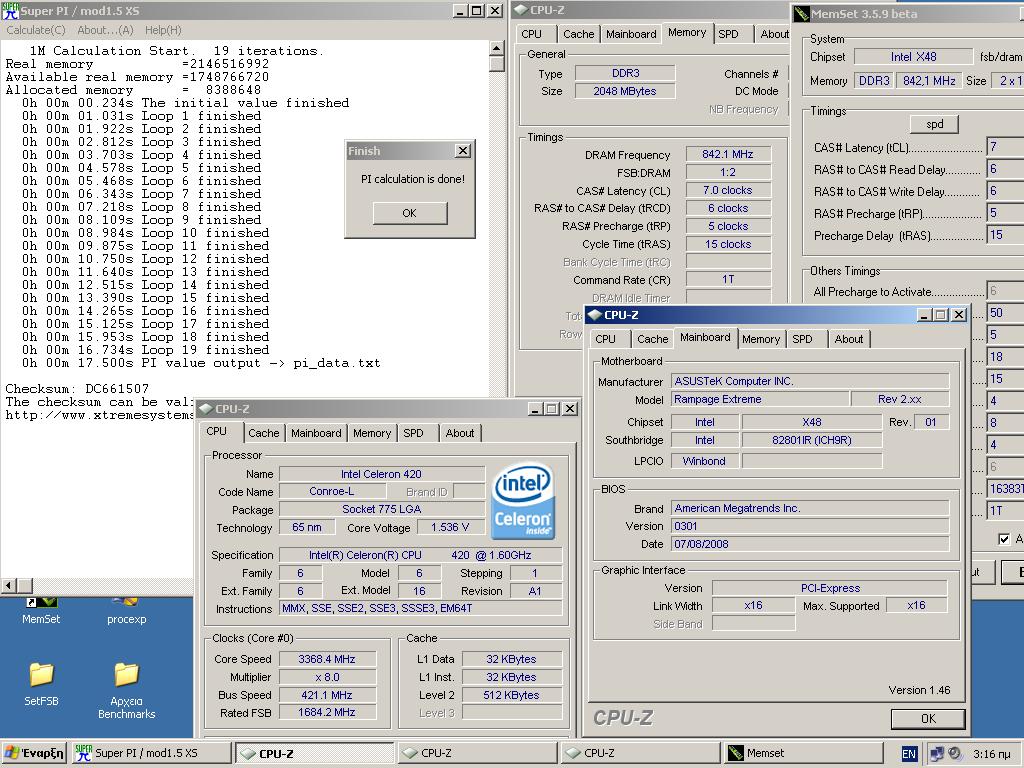Click OK in CPU-Z Mainboard window

(x=928, y=719)
